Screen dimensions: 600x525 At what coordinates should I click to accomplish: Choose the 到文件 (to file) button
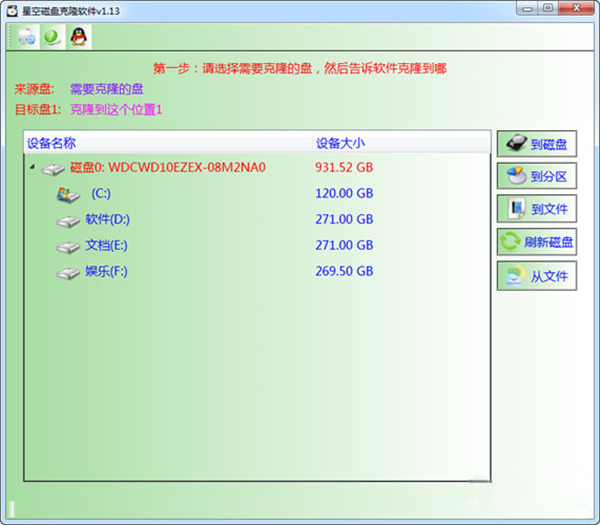537,209
